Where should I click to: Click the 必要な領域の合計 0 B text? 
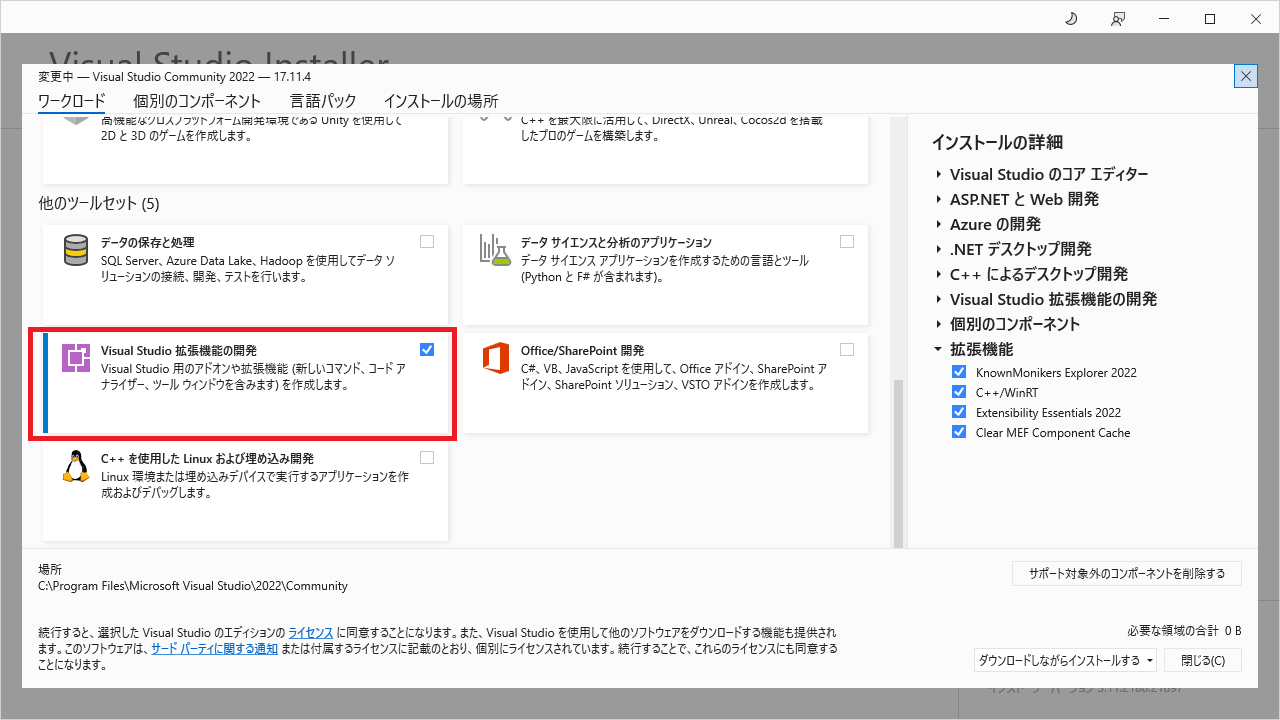(1184, 630)
